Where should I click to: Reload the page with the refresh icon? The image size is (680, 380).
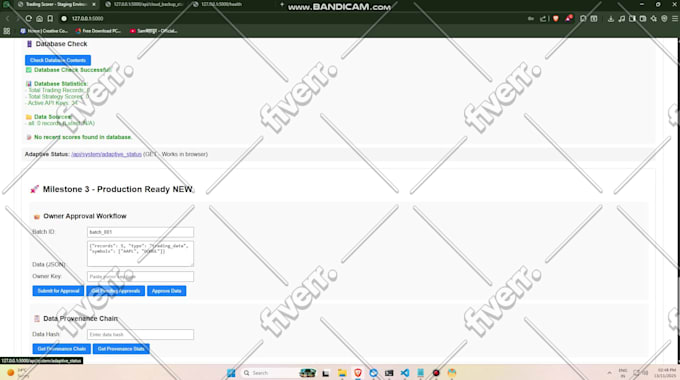29,19
